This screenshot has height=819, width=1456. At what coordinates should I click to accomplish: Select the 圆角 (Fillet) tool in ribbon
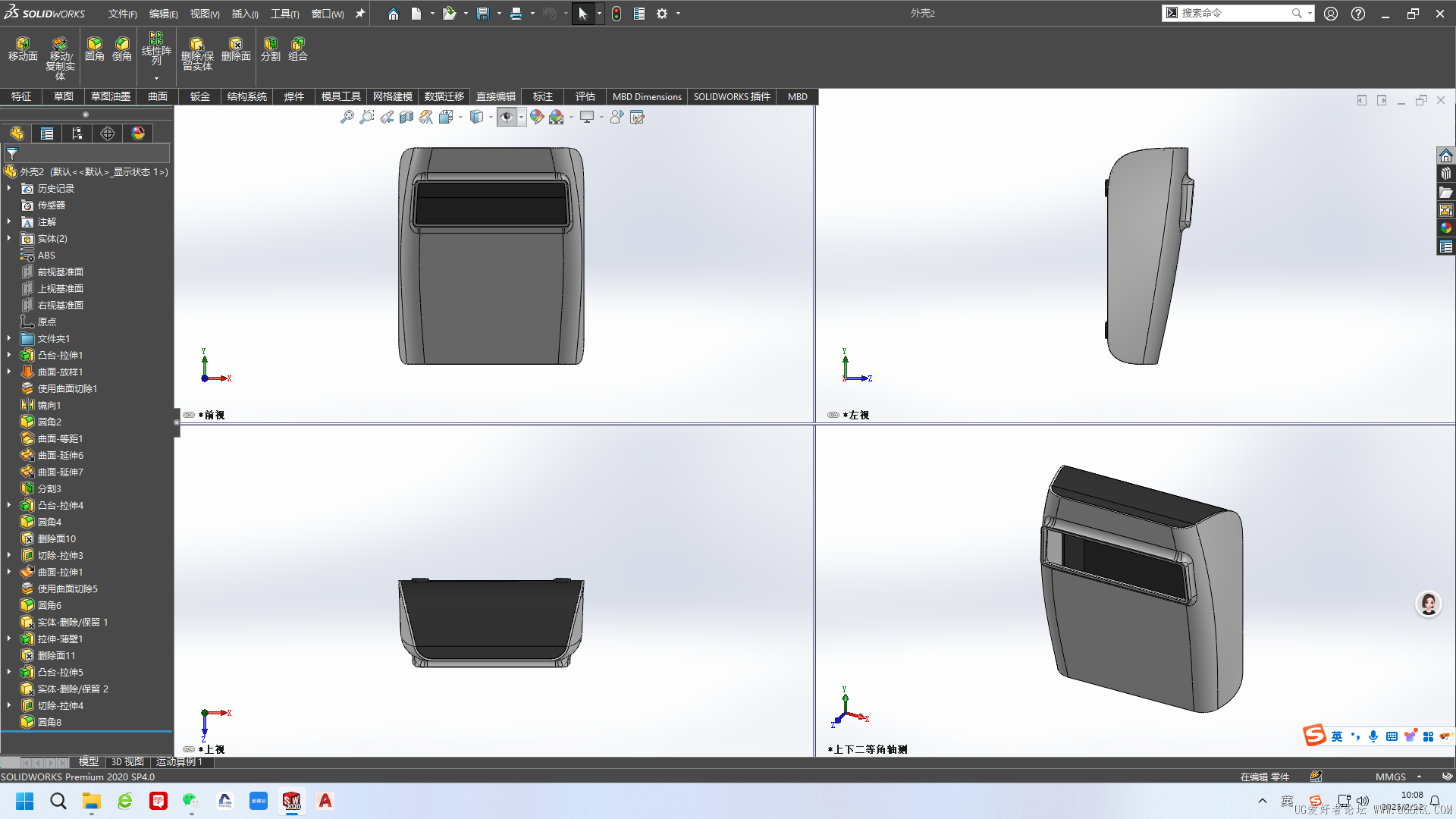coord(95,49)
